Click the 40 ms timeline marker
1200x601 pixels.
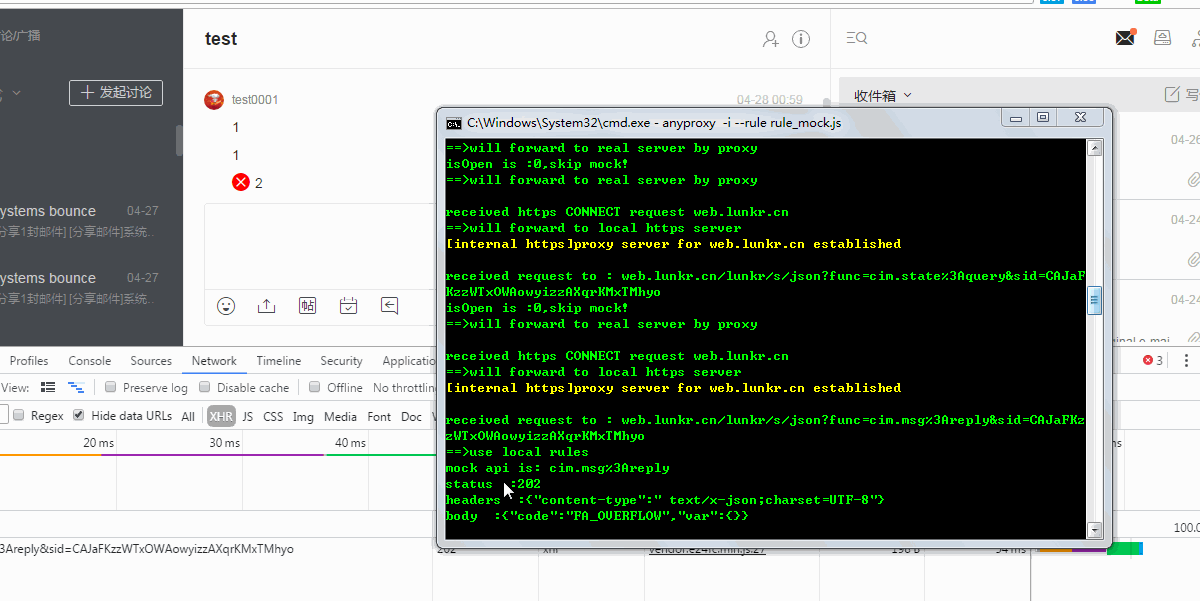[x=350, y=443]
